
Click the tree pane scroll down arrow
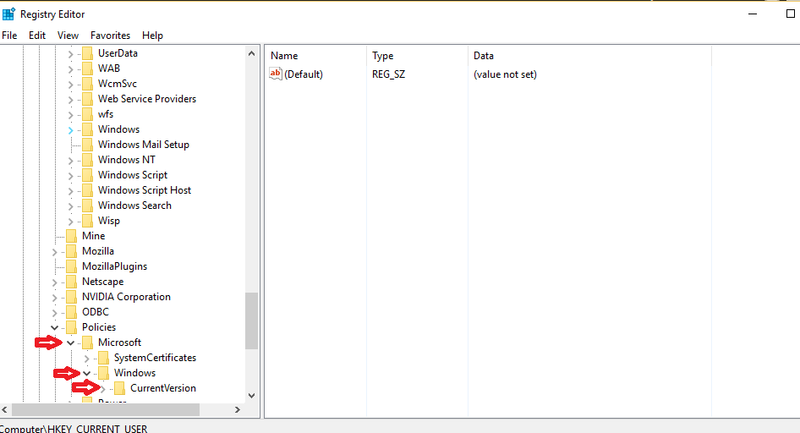pyautogui.click(x=251, y=395)
